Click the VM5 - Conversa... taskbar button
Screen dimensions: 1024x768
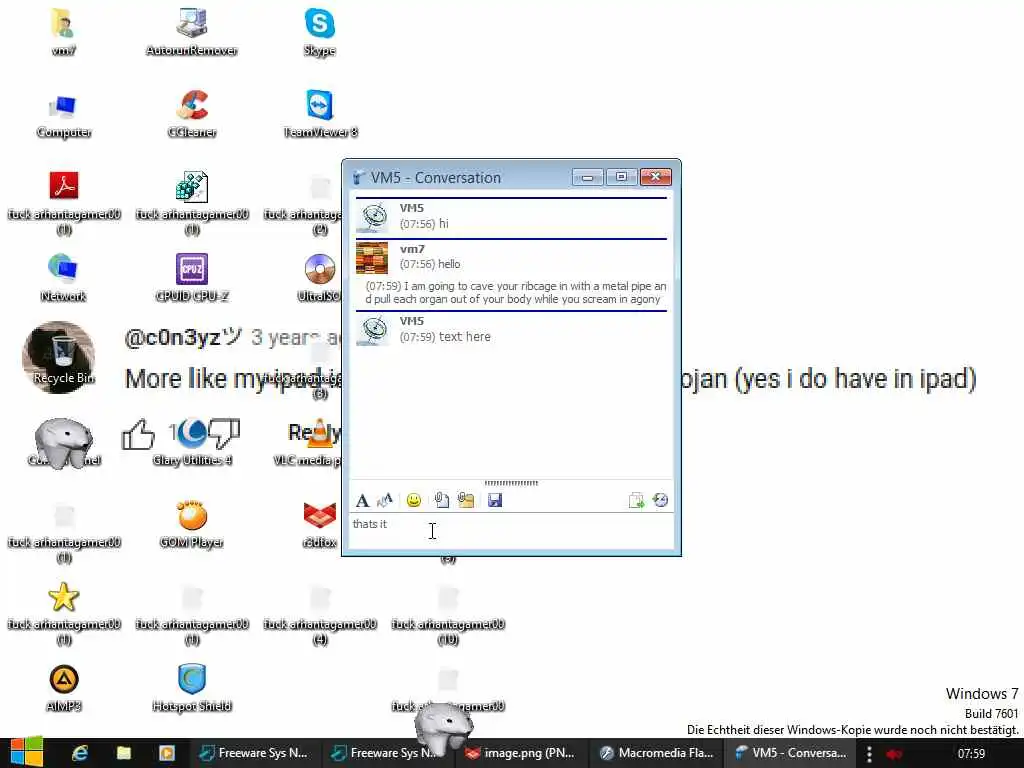790,753
